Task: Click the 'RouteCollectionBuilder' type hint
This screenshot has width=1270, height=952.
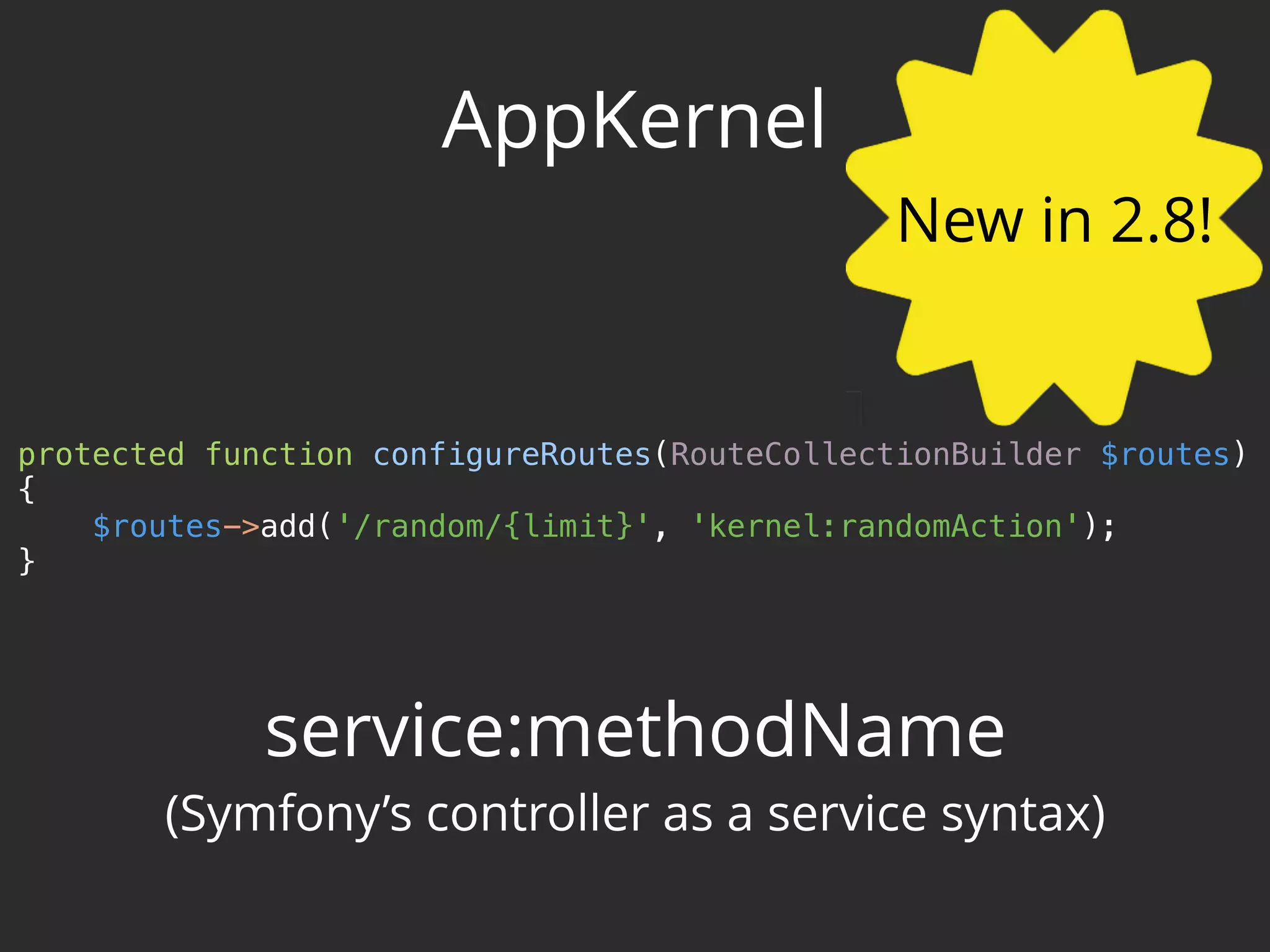Action: 876,455
